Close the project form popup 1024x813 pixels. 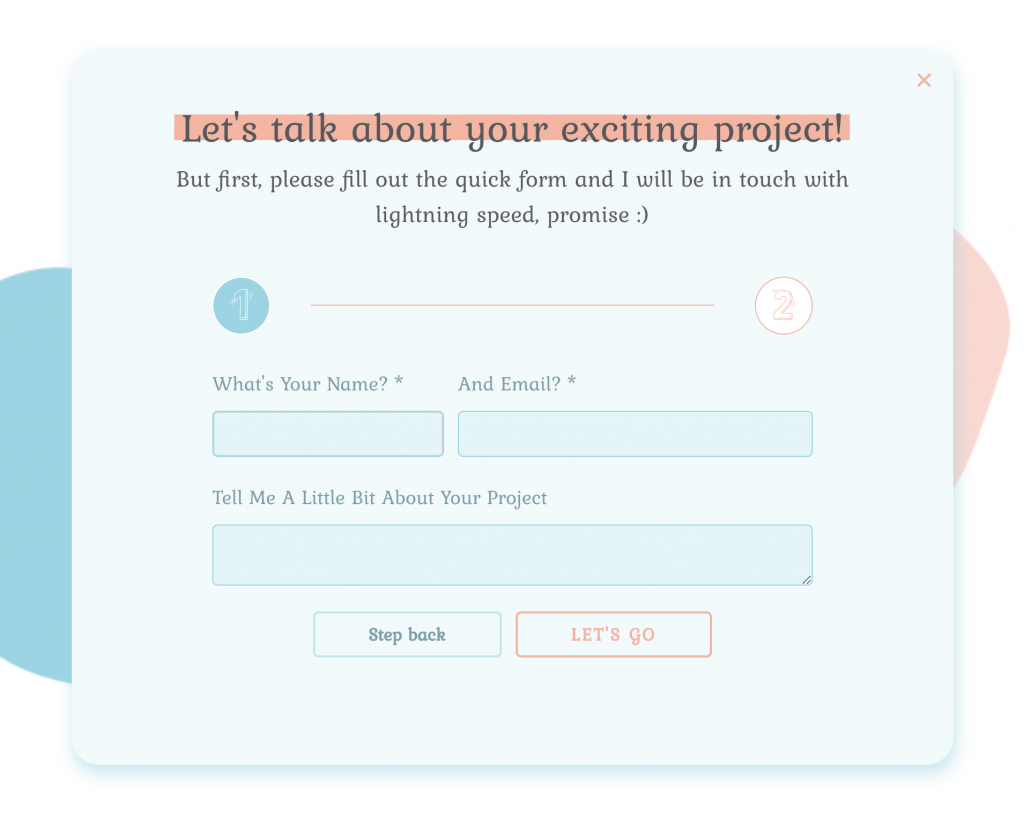pos(924,80)
